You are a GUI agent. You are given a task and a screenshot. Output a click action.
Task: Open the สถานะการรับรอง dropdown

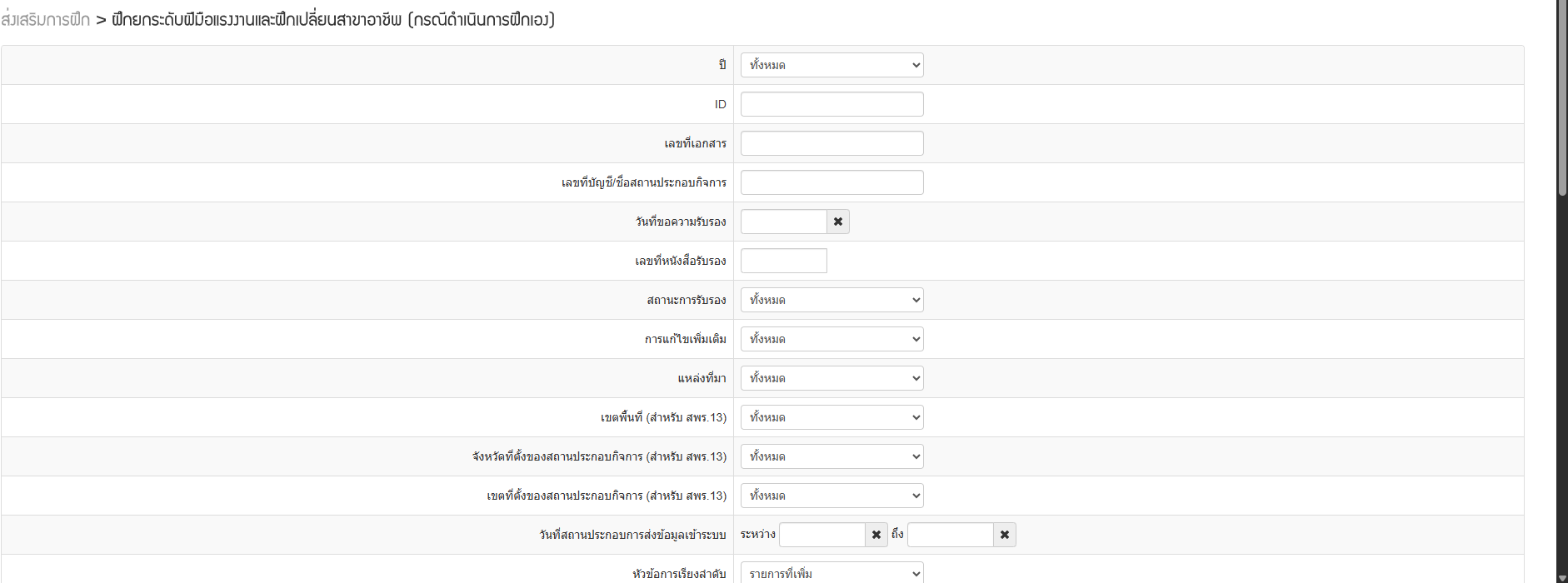(x=831, y=300)
